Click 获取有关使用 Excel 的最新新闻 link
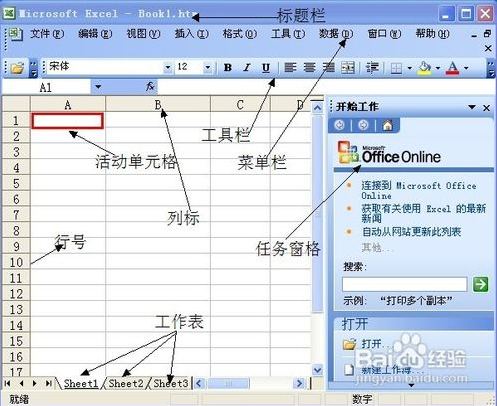 [423, 213]
